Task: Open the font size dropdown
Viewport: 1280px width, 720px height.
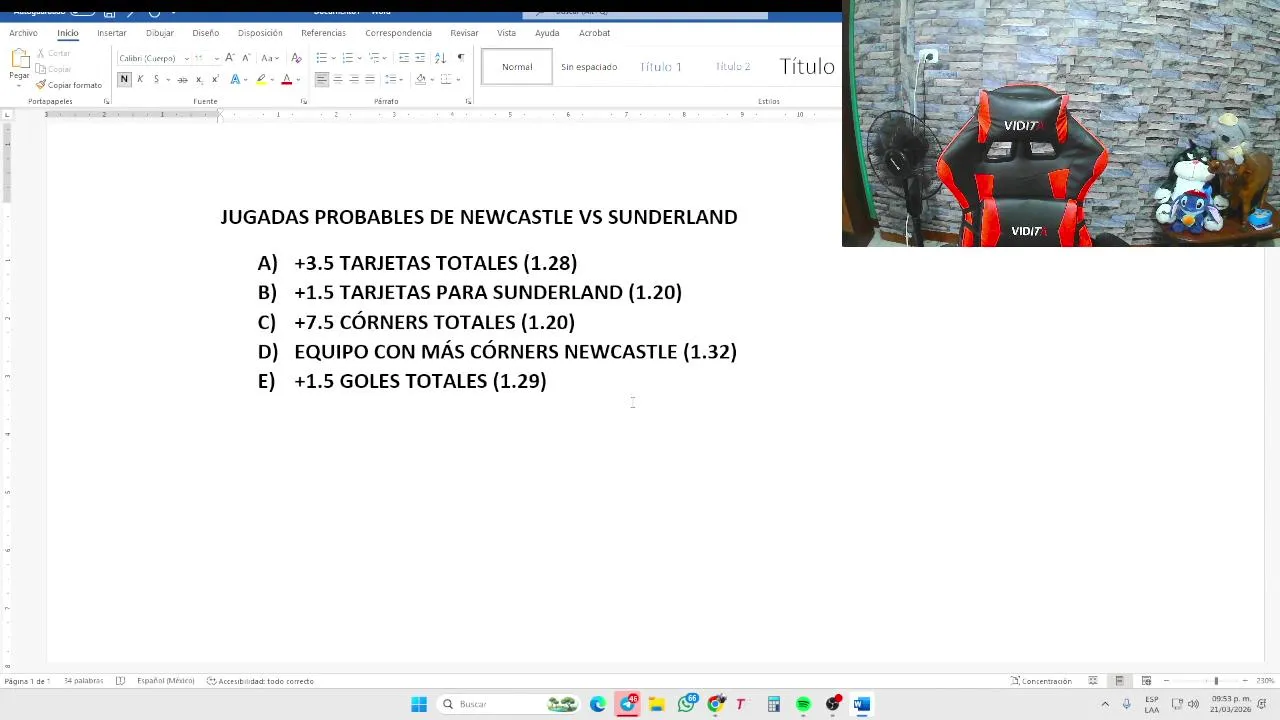Action: [x=215, y=58]
